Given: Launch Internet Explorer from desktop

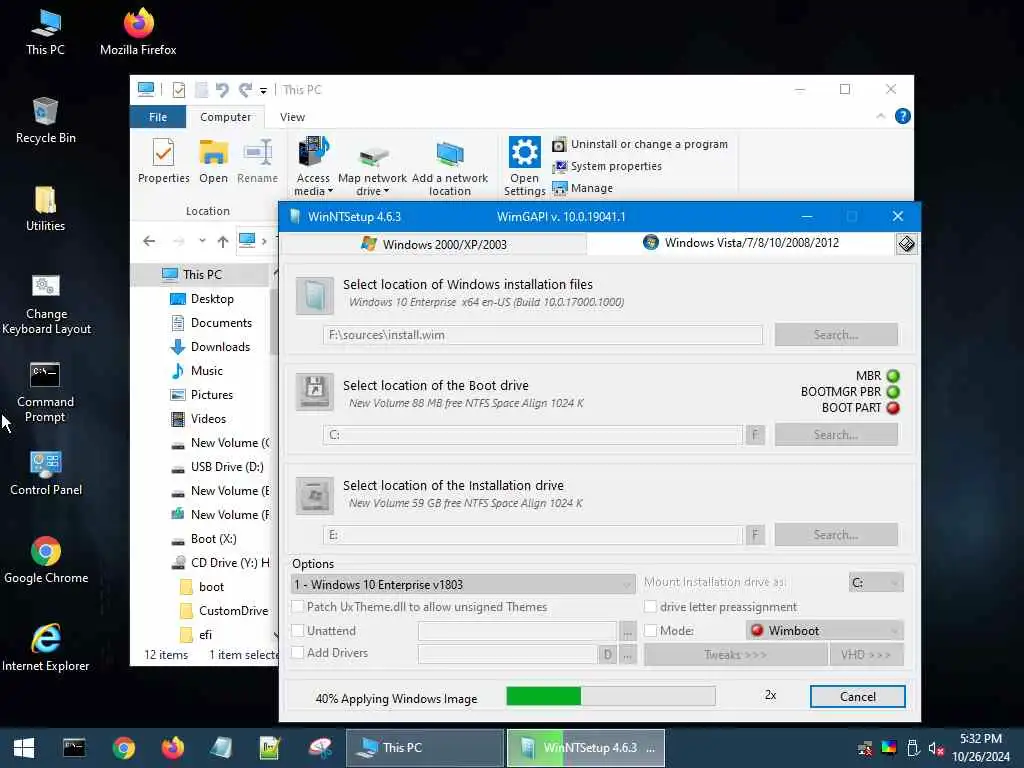Looking at the screenshot, I should [x=46, y=648].
